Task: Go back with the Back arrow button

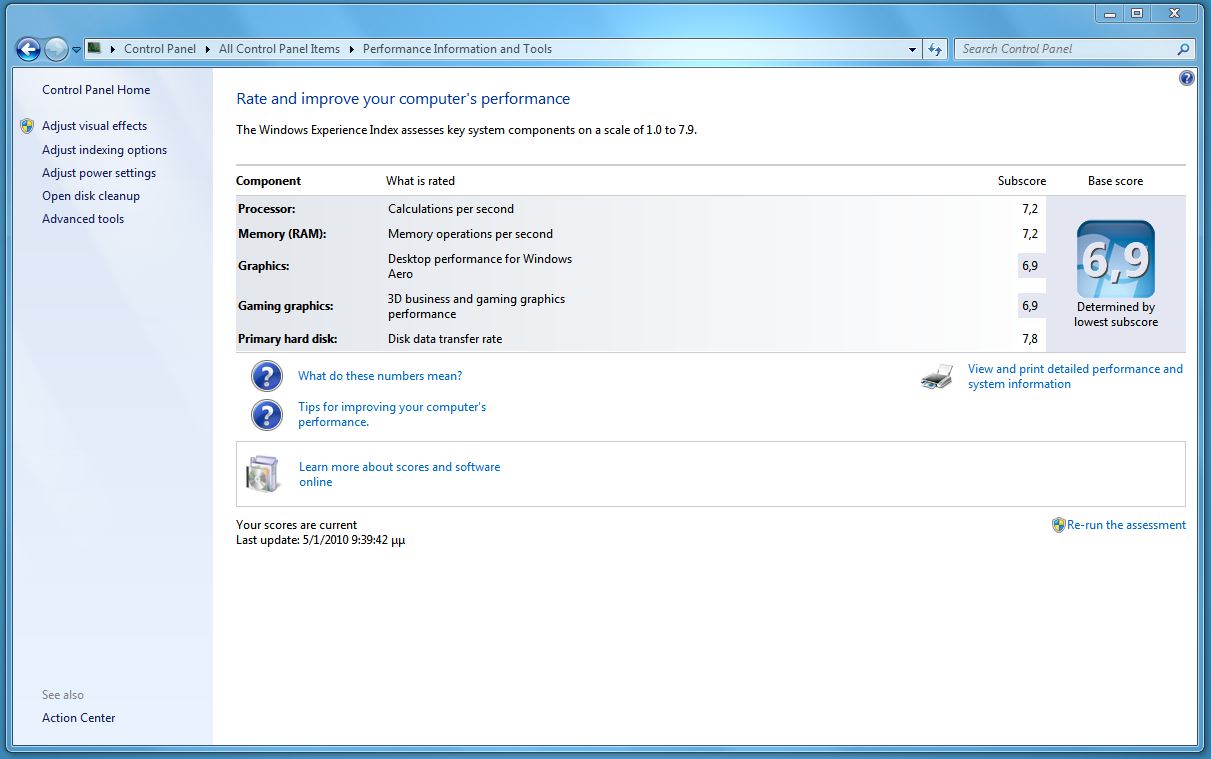Action: tap(28, 48)
